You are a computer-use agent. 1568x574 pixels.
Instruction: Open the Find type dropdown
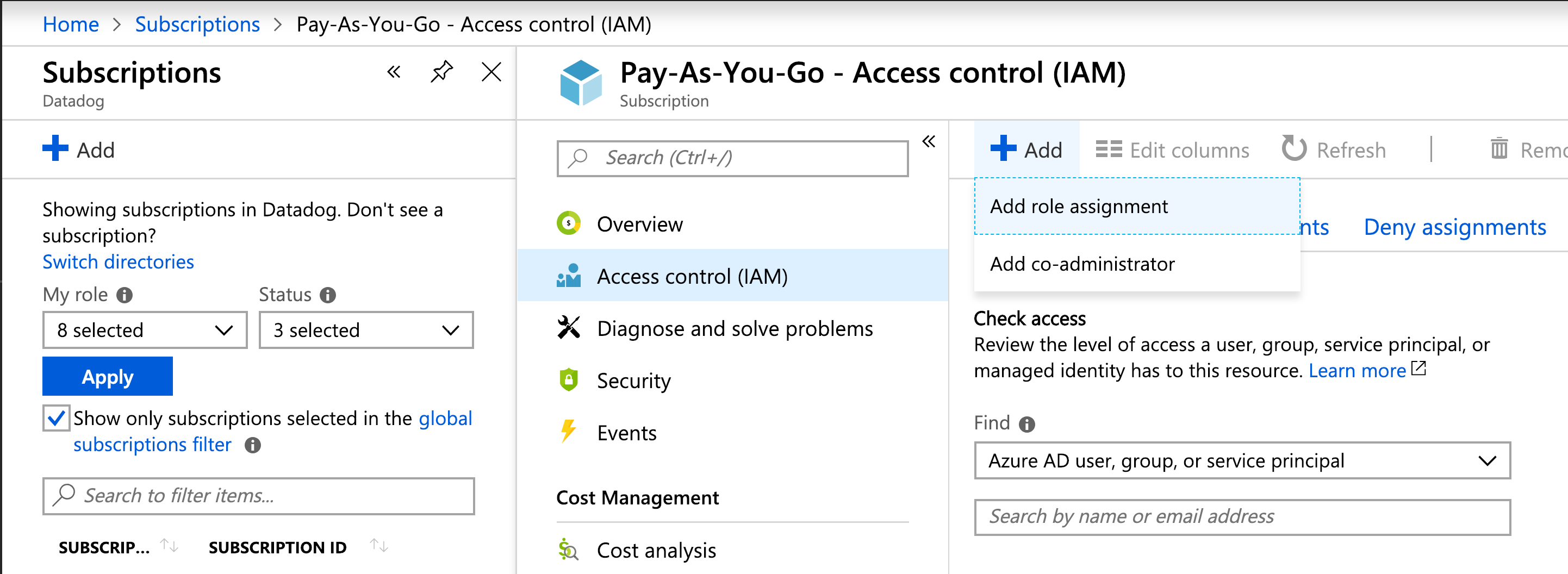[x=1242, y=461]
